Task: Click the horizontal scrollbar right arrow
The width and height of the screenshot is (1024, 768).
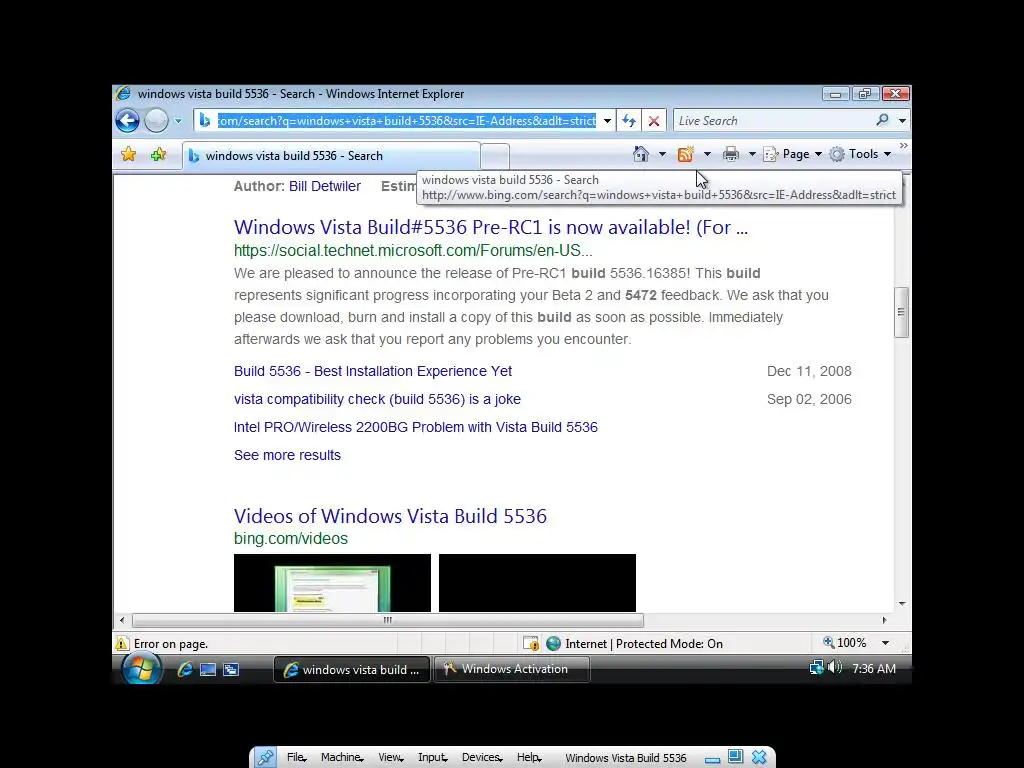Action: coord(884,620)
